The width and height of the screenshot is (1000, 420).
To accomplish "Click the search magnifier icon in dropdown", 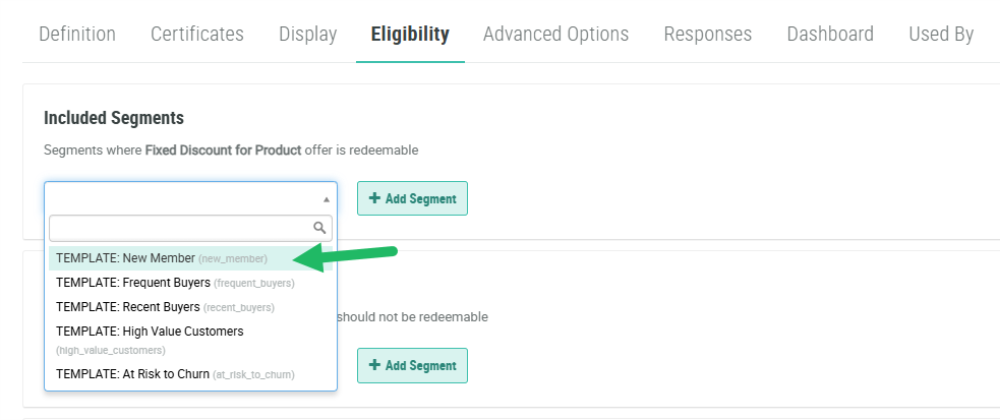I will 320,228.
